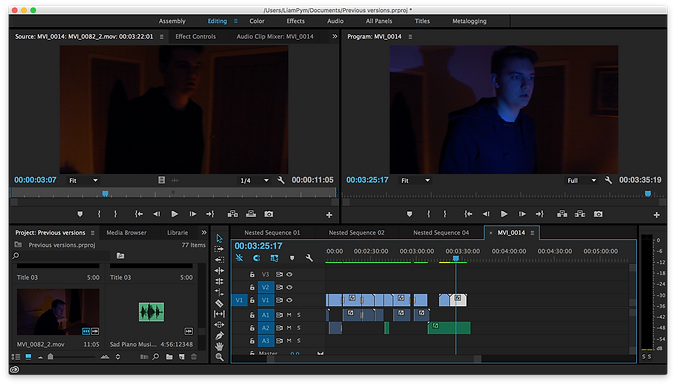Screen dimensions: 676x385
Task: Select the MVI_0082_2.mov thumbnail
Action: click(58, 312)
